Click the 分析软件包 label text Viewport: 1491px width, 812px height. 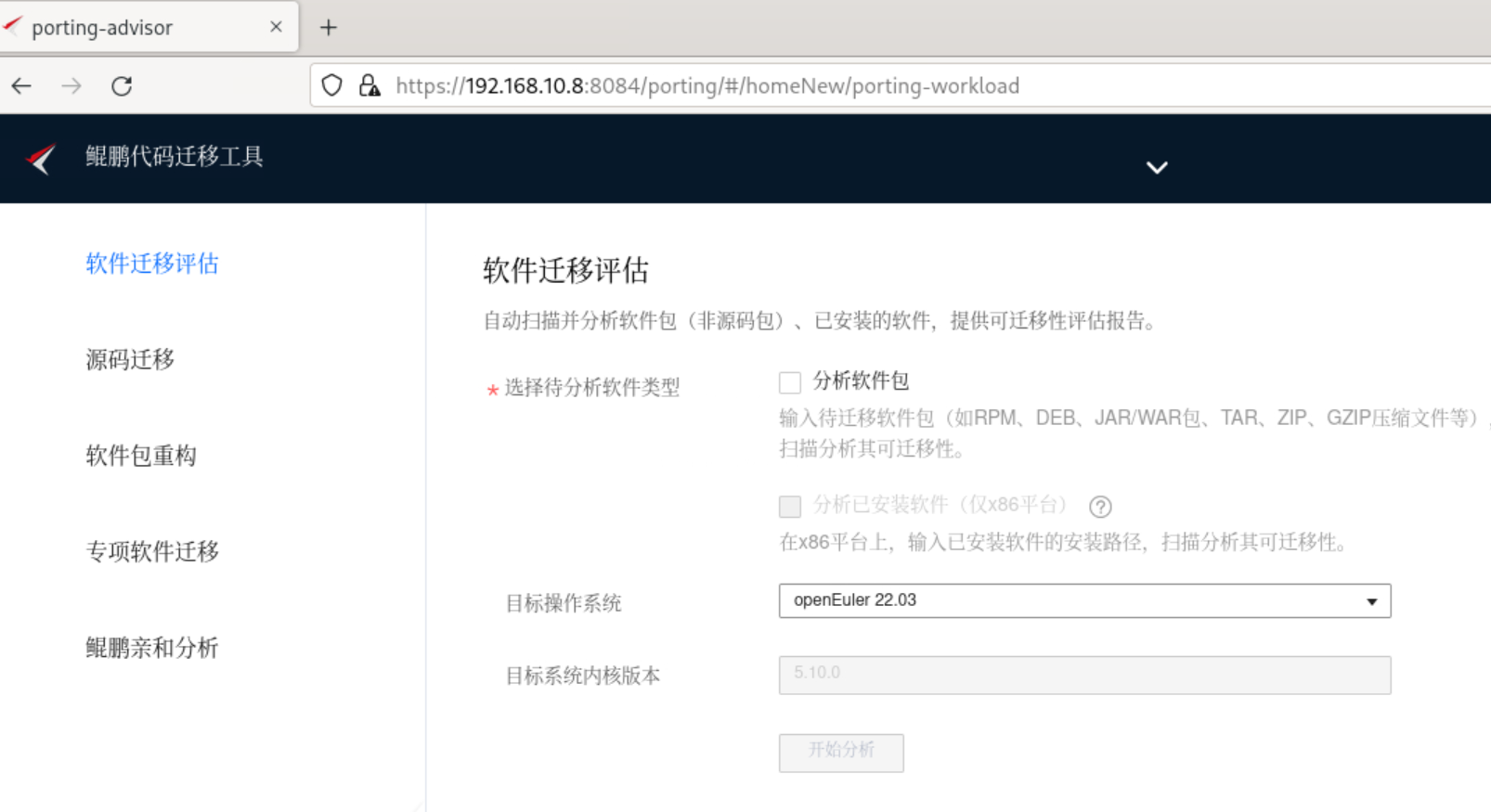[x=861, y=381]
